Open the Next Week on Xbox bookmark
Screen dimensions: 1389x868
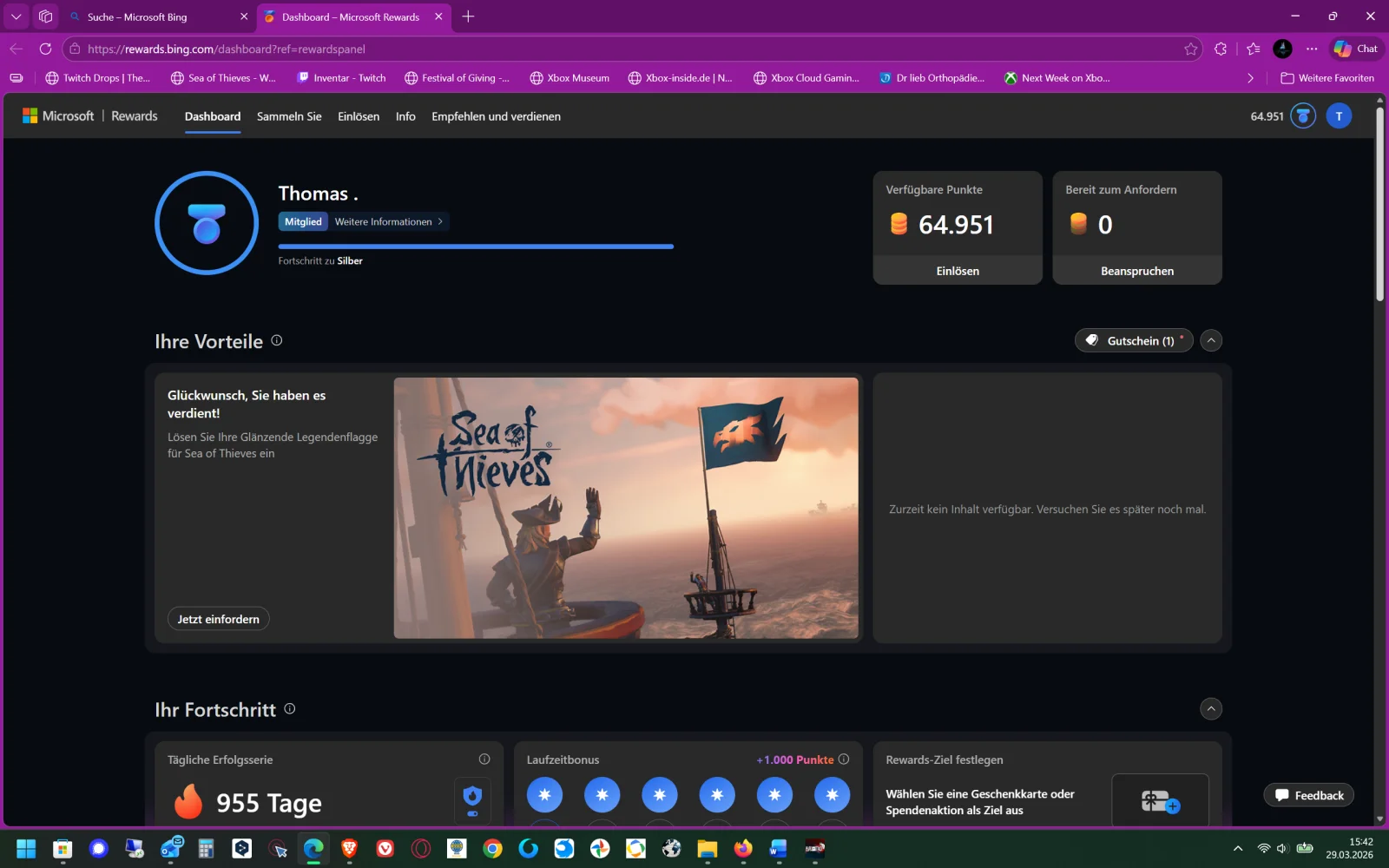[1057, 78]
